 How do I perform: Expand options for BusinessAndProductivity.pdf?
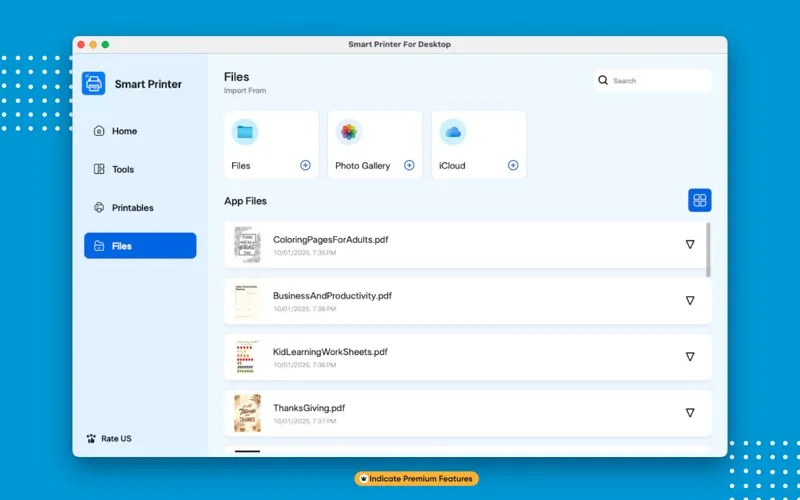(x=690, y=301)
